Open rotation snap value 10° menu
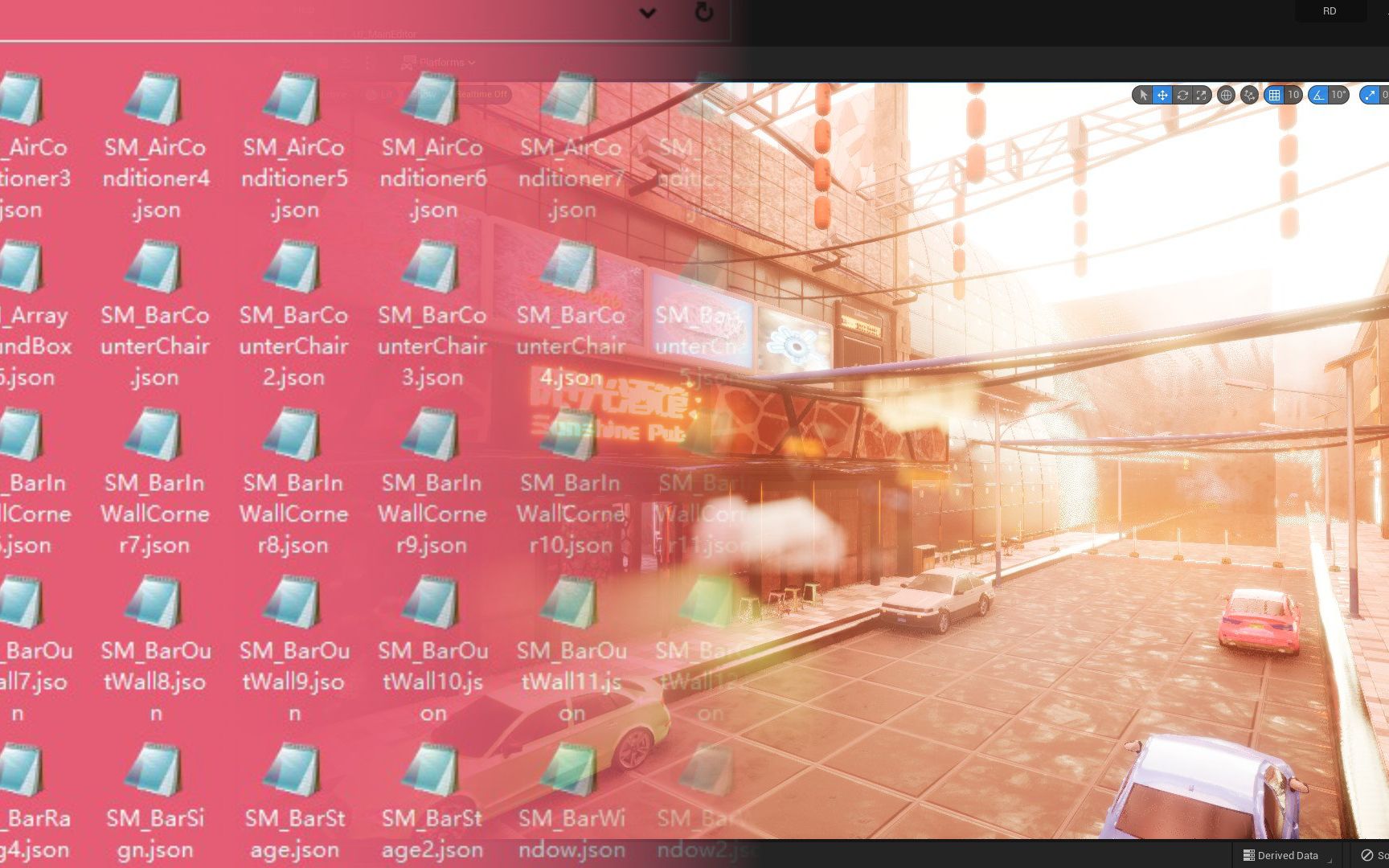This screenshot has width=1389, height=868. (1338, 95)
